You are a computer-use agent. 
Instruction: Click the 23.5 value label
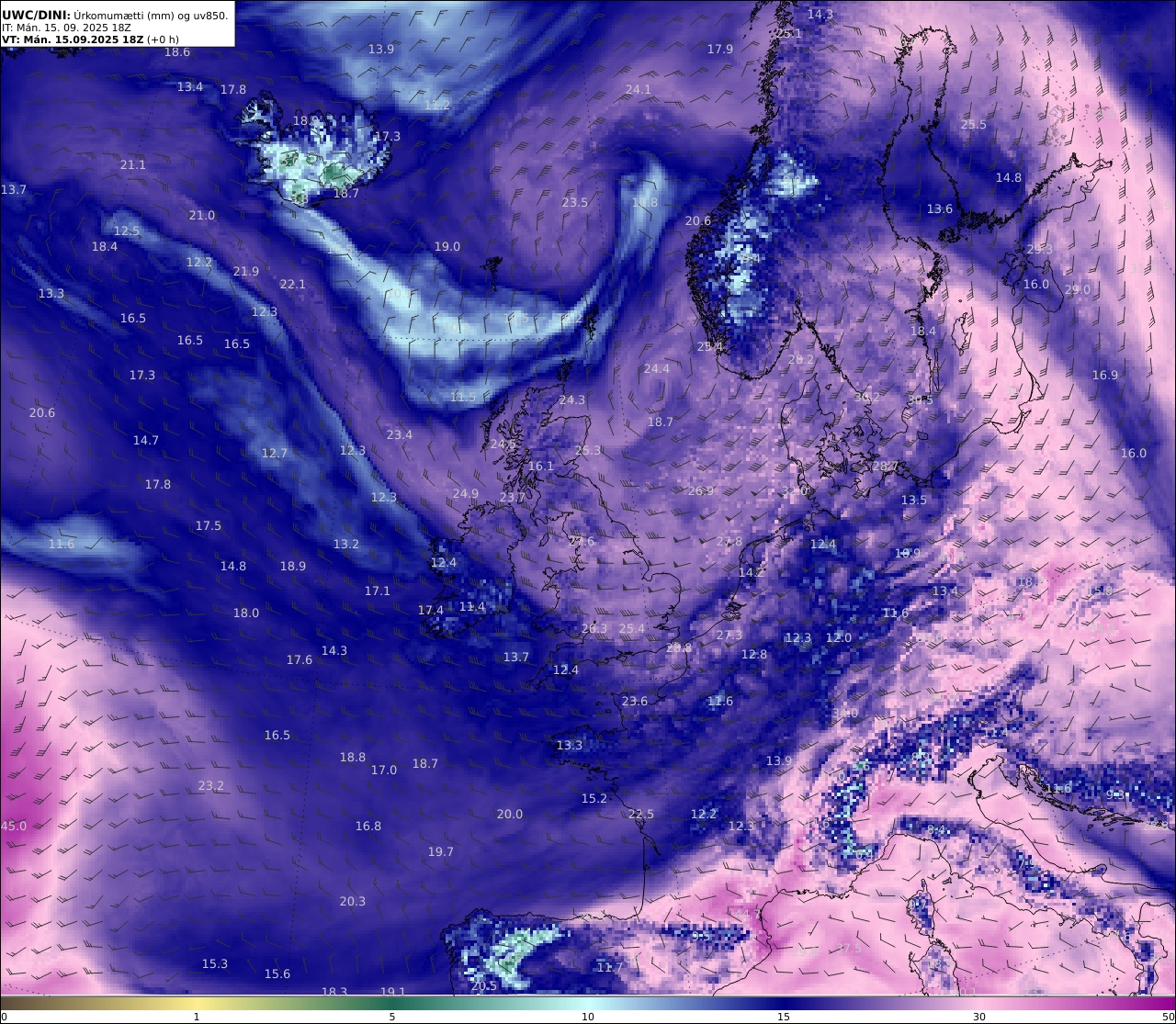point(574,203)
